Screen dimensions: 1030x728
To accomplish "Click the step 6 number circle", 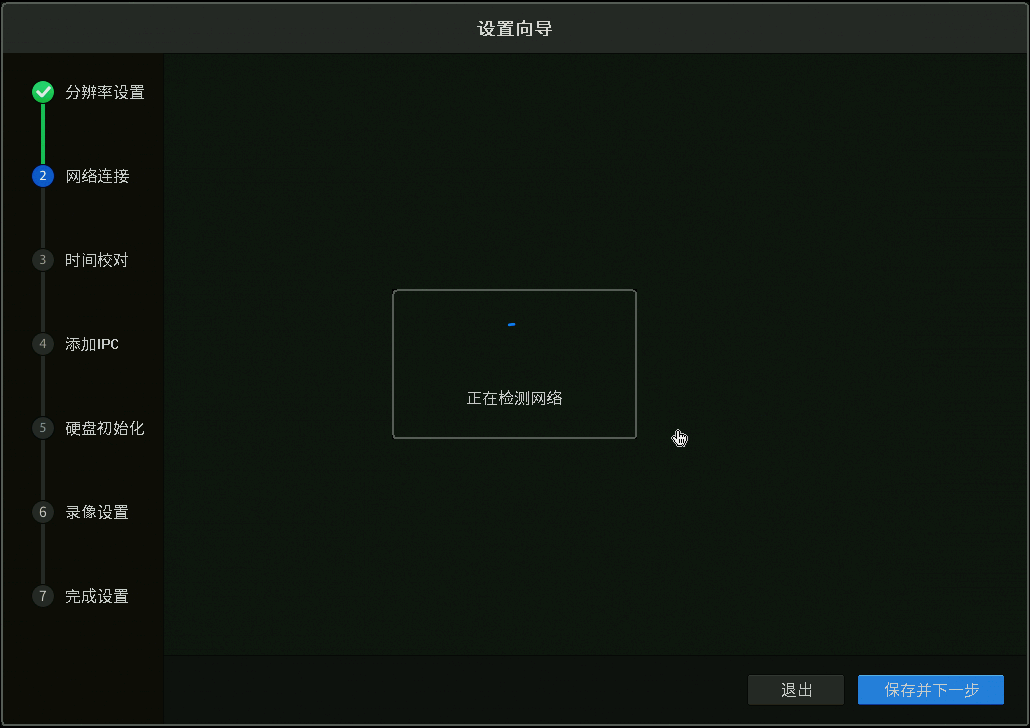I will [42, 512].
